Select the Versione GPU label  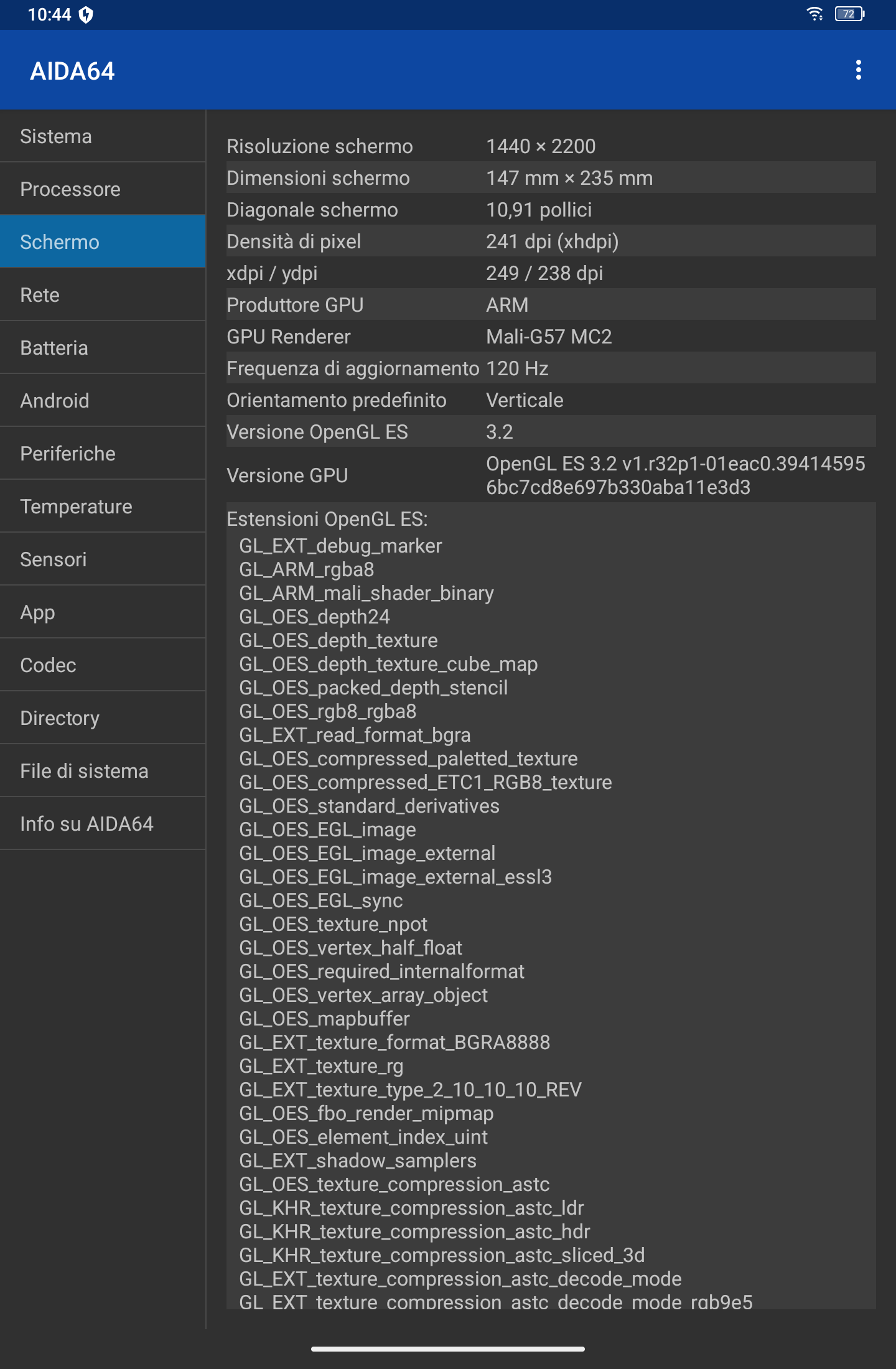pyautogui.click(x=287, y=475)
